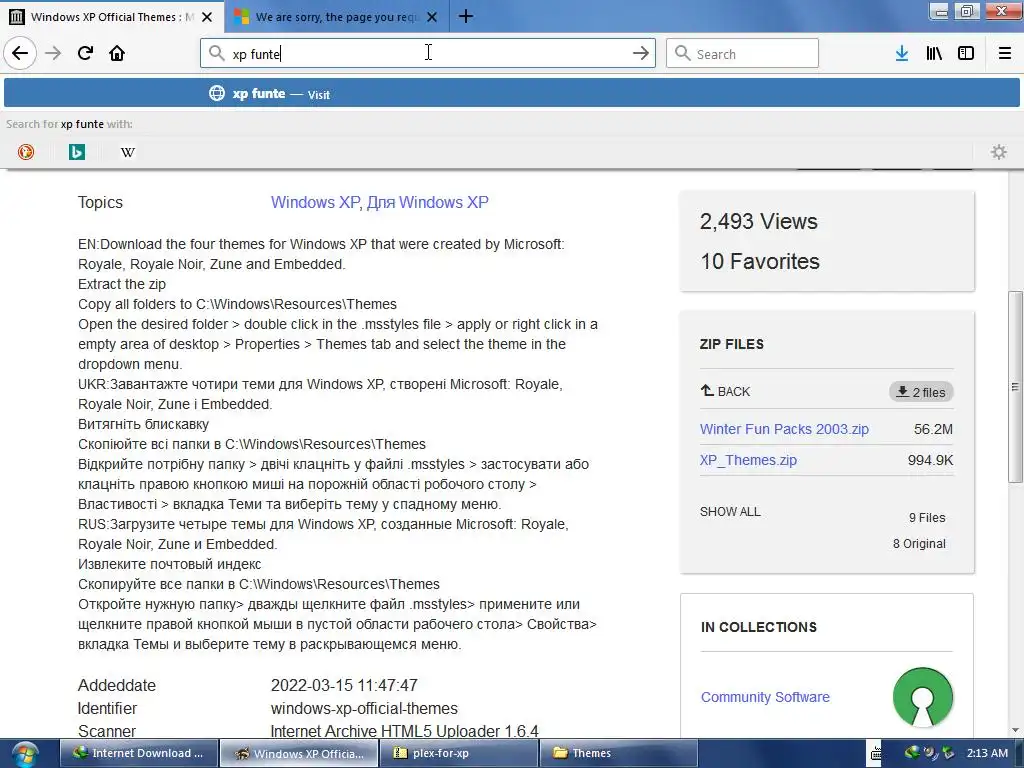Open the Downloads panel arrow icon

[902, 54]
